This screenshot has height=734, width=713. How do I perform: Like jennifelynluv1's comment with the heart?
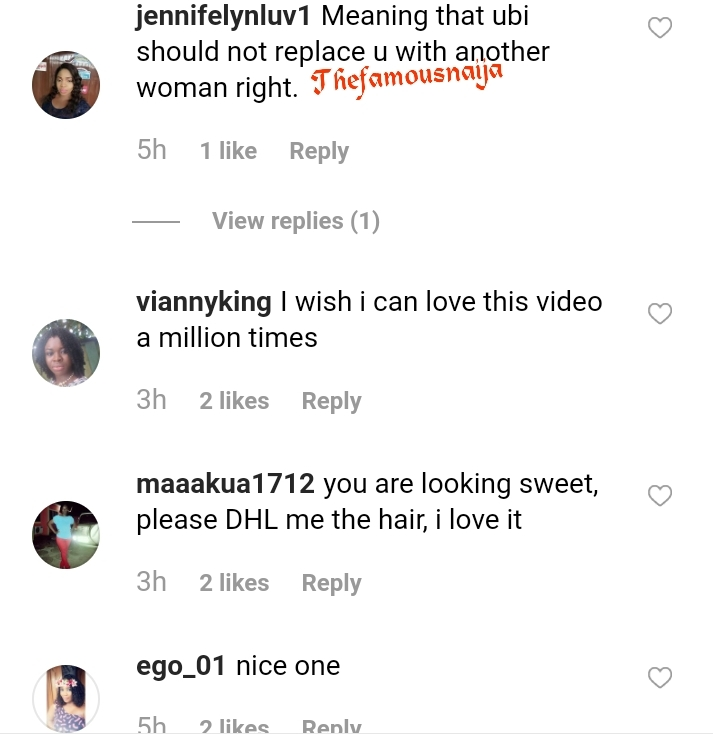(x=660, y=28)
